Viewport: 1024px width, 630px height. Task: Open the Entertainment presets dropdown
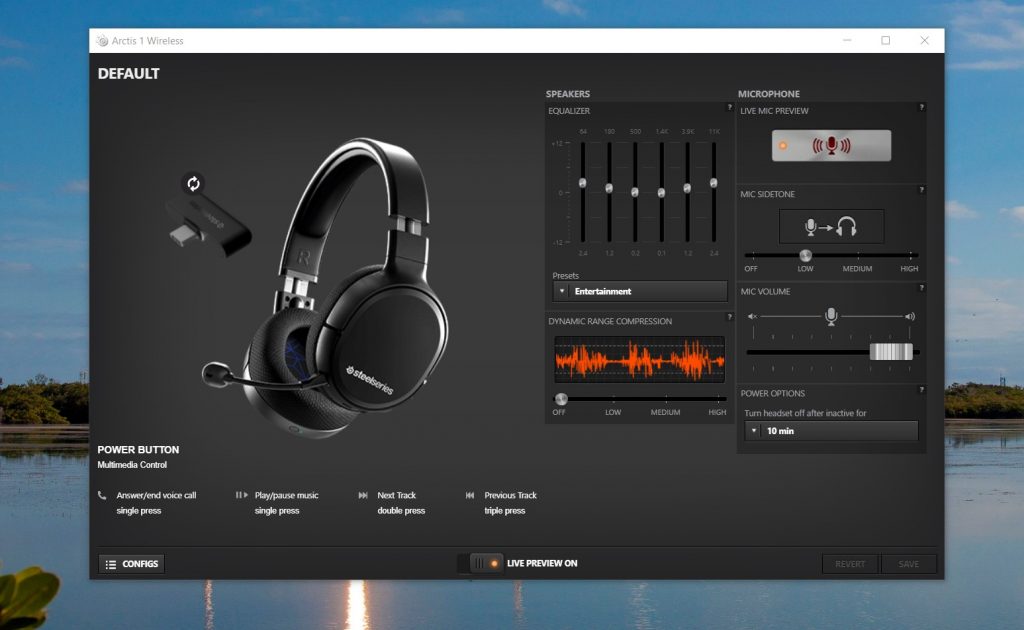tap(639, 291)
